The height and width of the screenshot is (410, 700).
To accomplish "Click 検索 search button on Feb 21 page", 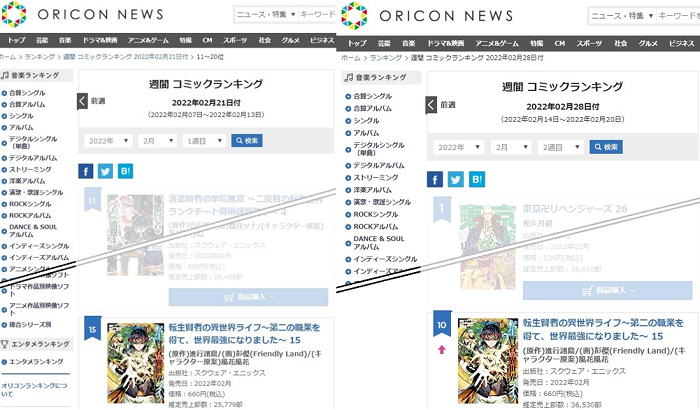I will [247, 141].
